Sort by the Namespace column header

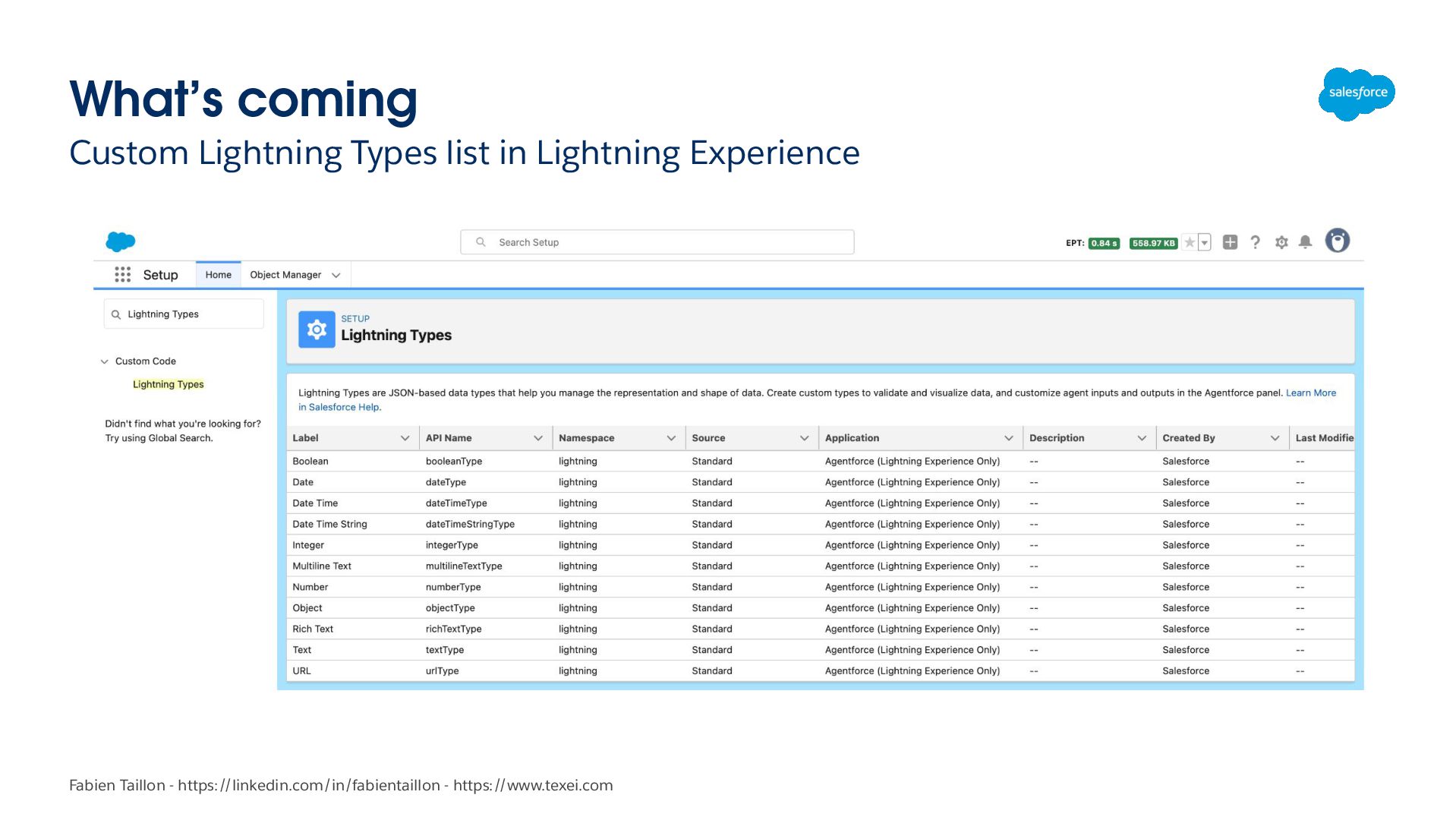[587, 438]
